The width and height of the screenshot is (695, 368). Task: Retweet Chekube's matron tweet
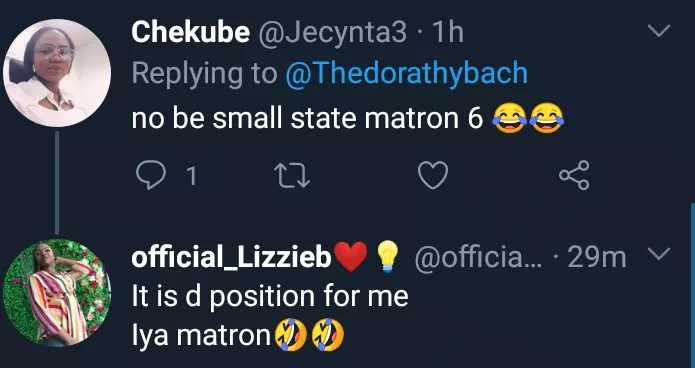[x=292, y=176]
